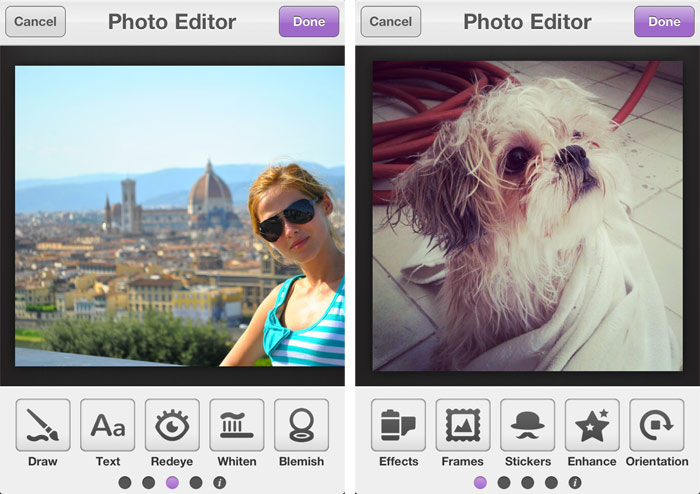Open the Orientation rotate tool
This screenshot has height=494, width=700.
click(x=657, y=425)
